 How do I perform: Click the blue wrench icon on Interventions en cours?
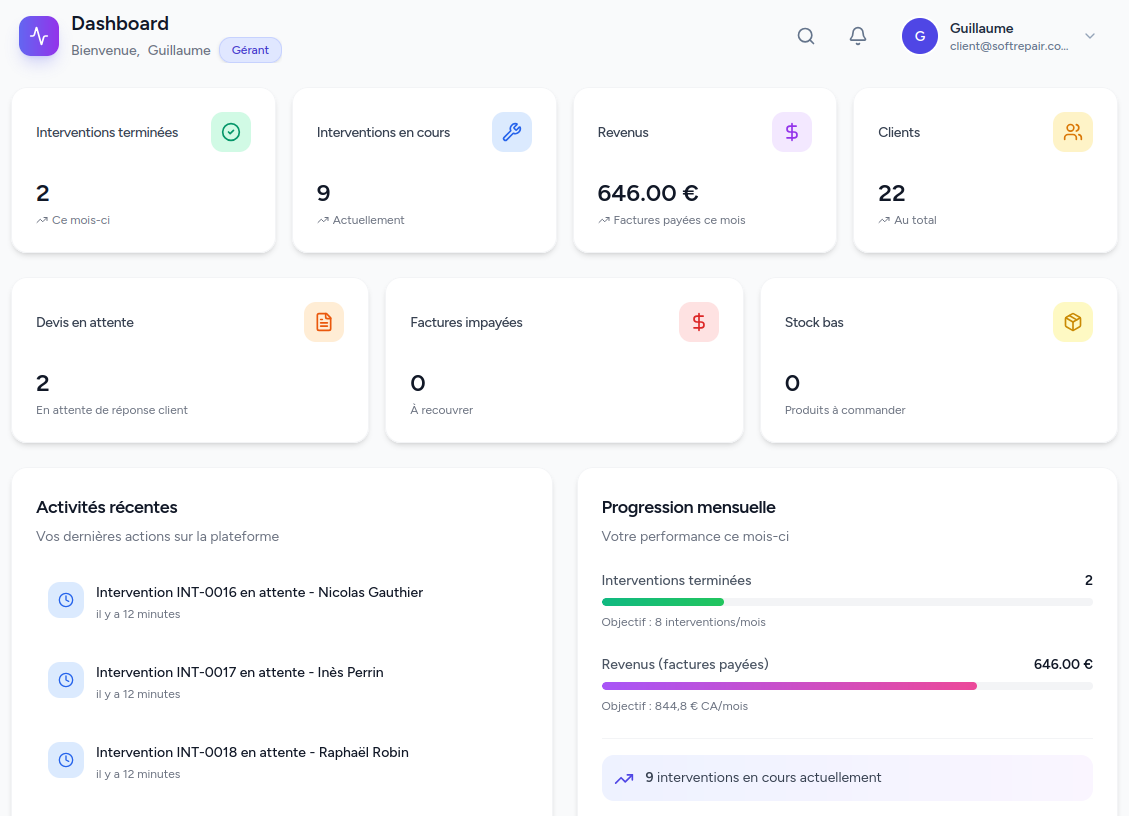[512, 132]
